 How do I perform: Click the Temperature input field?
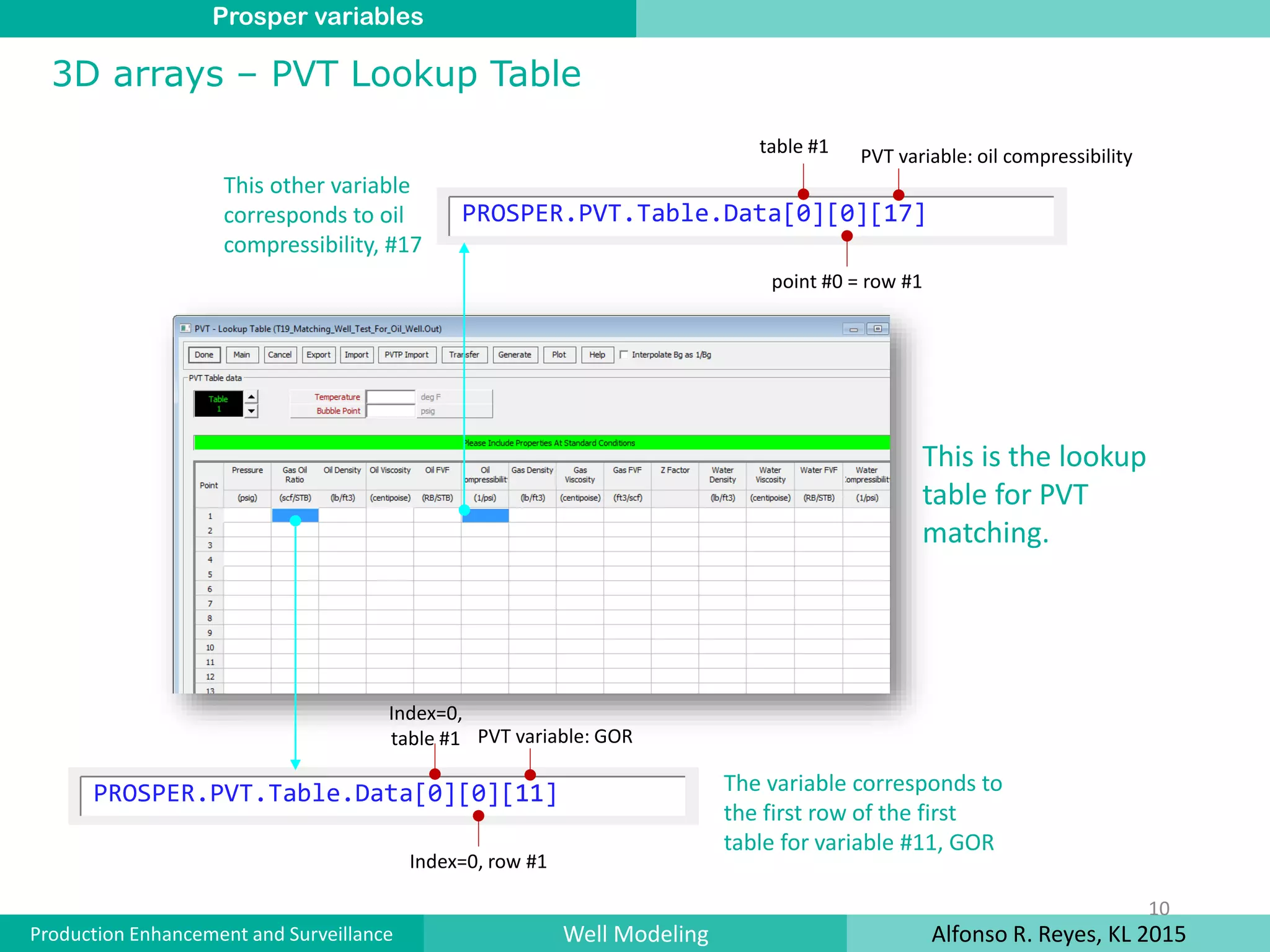(x=391, y=397)
